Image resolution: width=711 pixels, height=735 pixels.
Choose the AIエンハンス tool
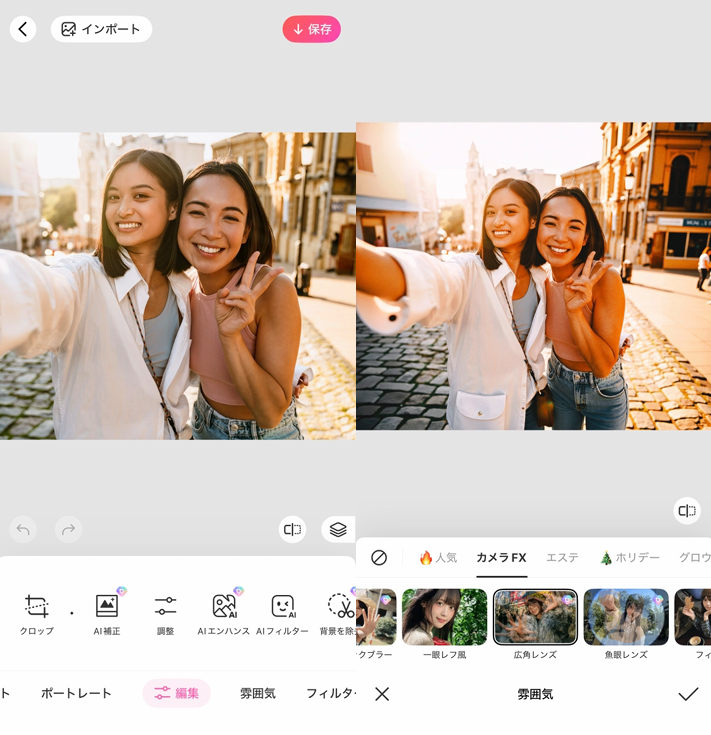click(224, 615)
